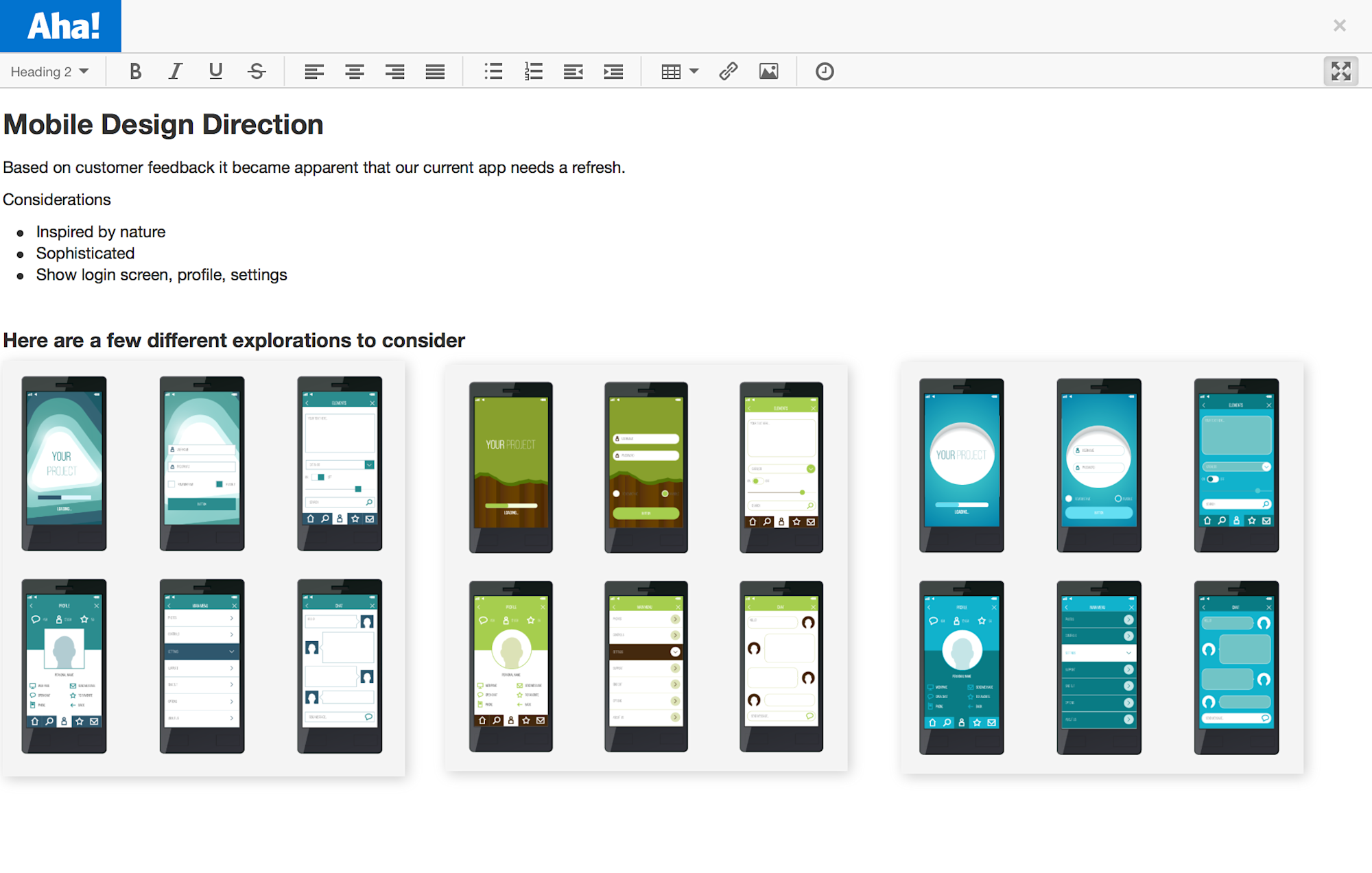Click the Mobile Design Direction heading

click(x=163, y=125)
